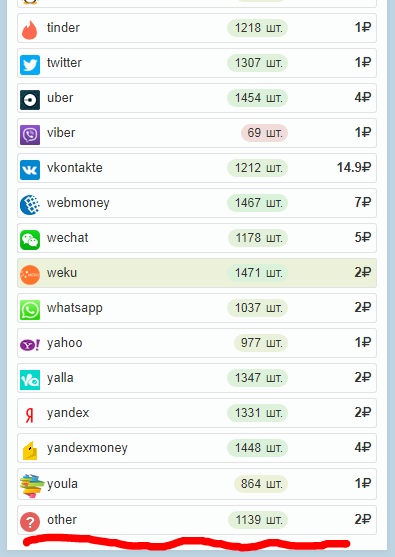
Task: Choose the question mark icon for other
Action: pyautogui.click(x=30, y=522)
